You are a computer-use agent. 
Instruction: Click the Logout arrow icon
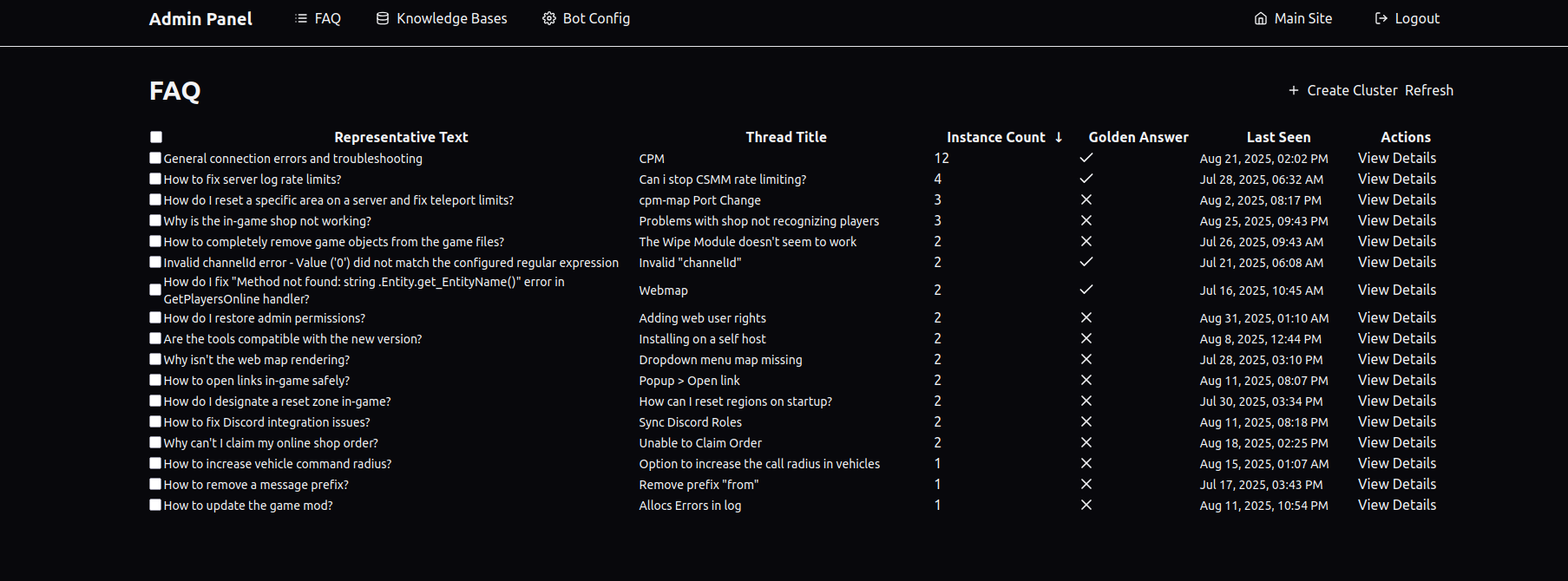tap(1381, 18)
